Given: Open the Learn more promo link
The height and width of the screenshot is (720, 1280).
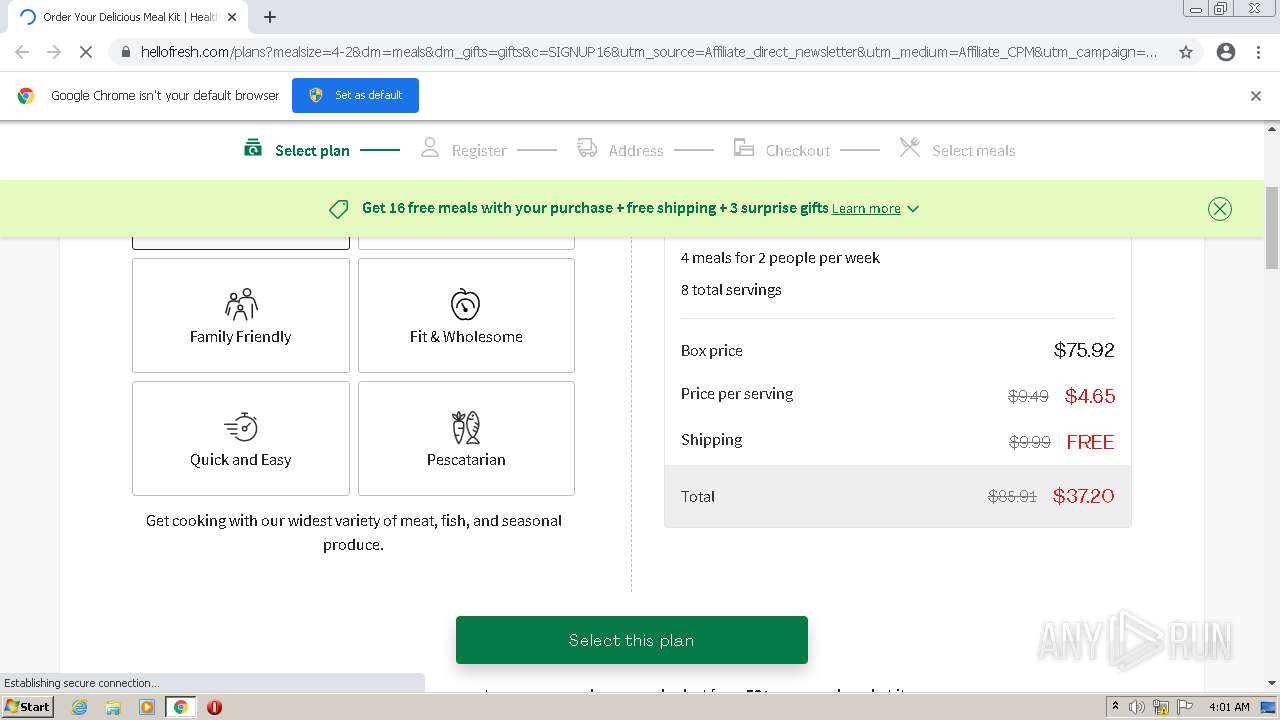Looking at the screenshot, I should tap(866, 209).
